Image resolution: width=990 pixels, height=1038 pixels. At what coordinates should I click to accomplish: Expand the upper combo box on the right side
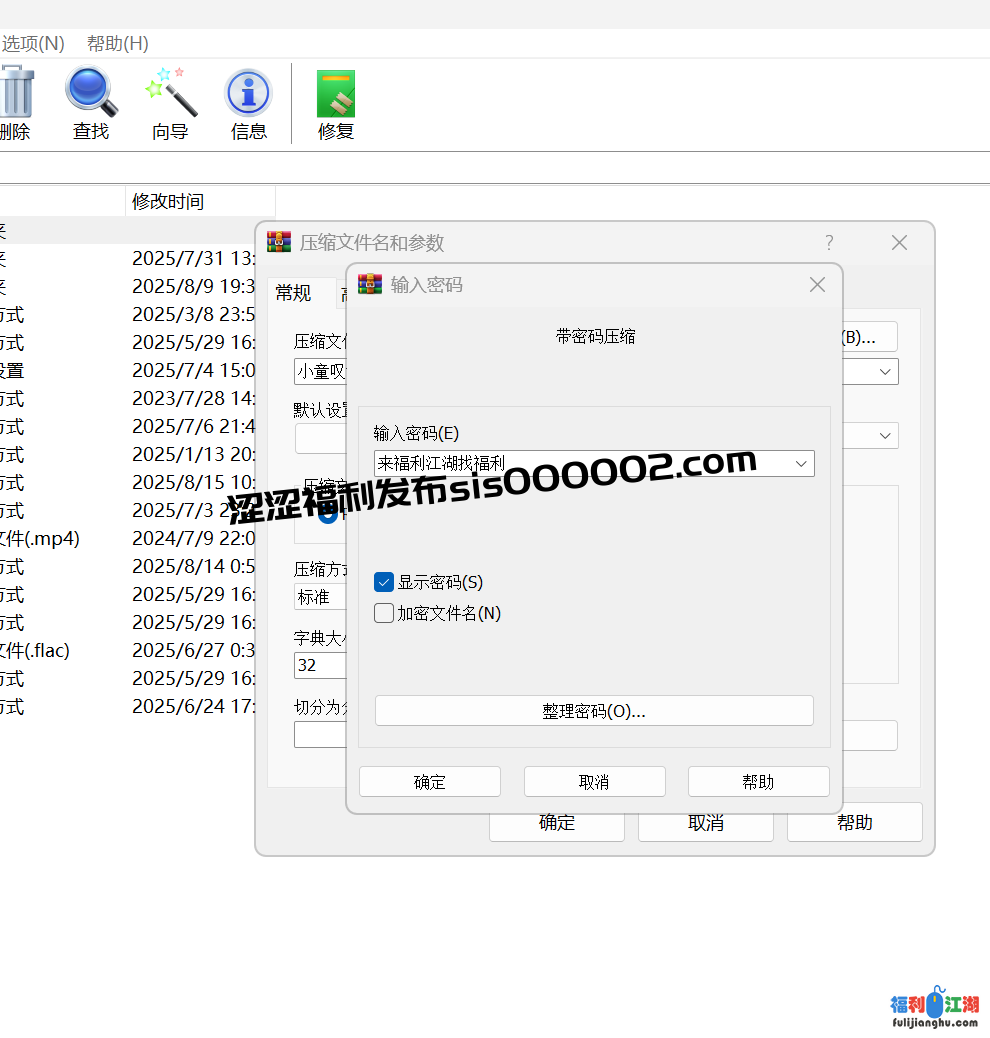883,371
